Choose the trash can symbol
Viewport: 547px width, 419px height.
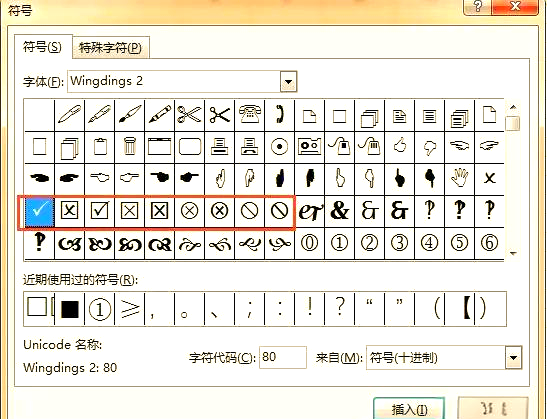129,147
